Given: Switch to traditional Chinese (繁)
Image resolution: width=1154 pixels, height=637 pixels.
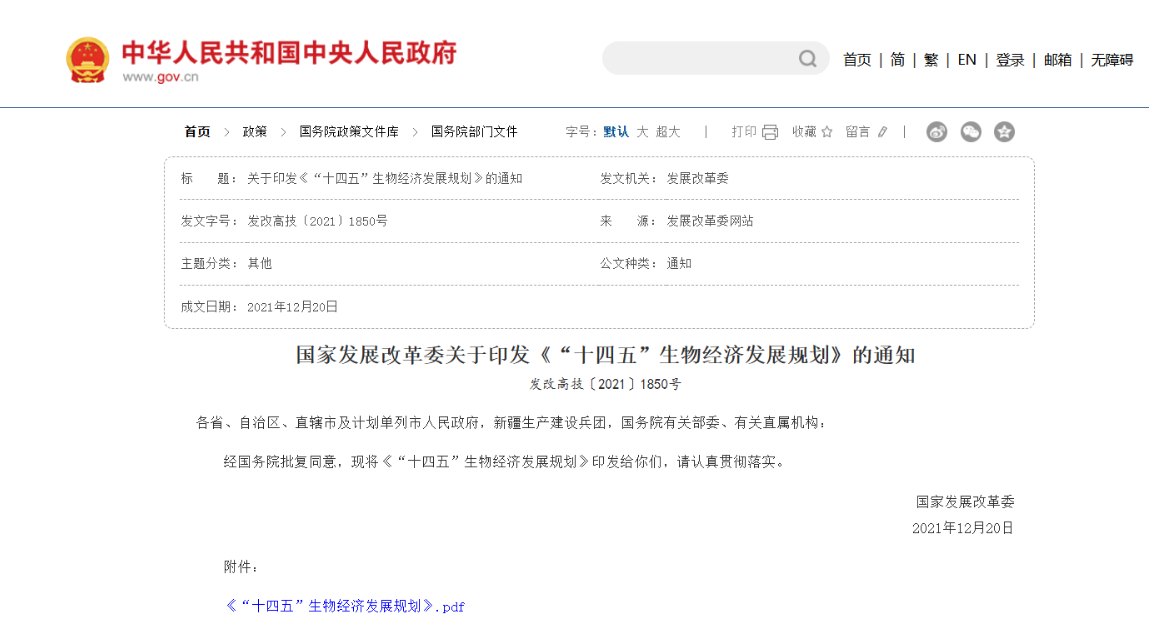Looking at the screenshot, I should (x=931, y=60).
